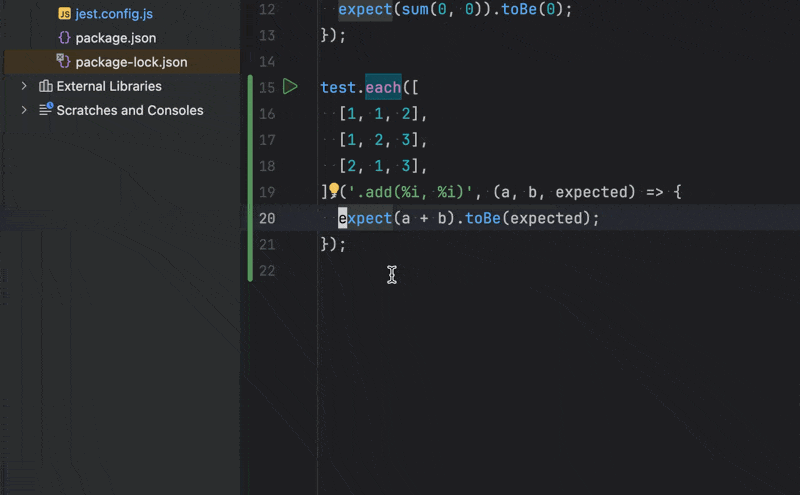Screen dimensions: 800x495
Task: Select package.json in the project tree
Action: [116, 38]
